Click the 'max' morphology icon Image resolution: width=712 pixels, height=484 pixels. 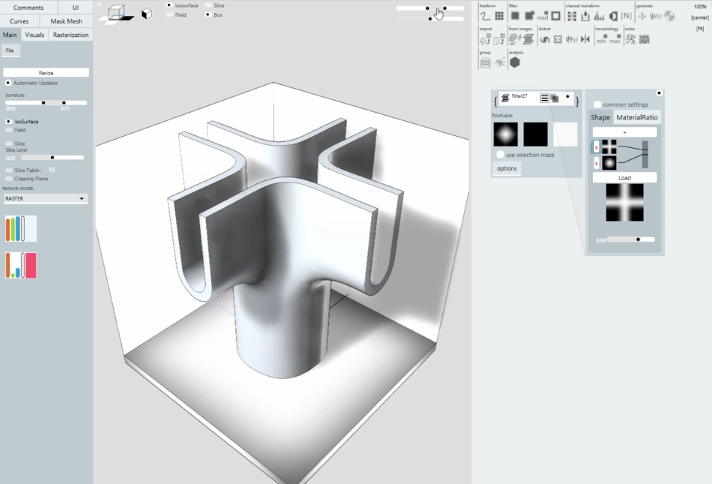[x=615, y=40]
